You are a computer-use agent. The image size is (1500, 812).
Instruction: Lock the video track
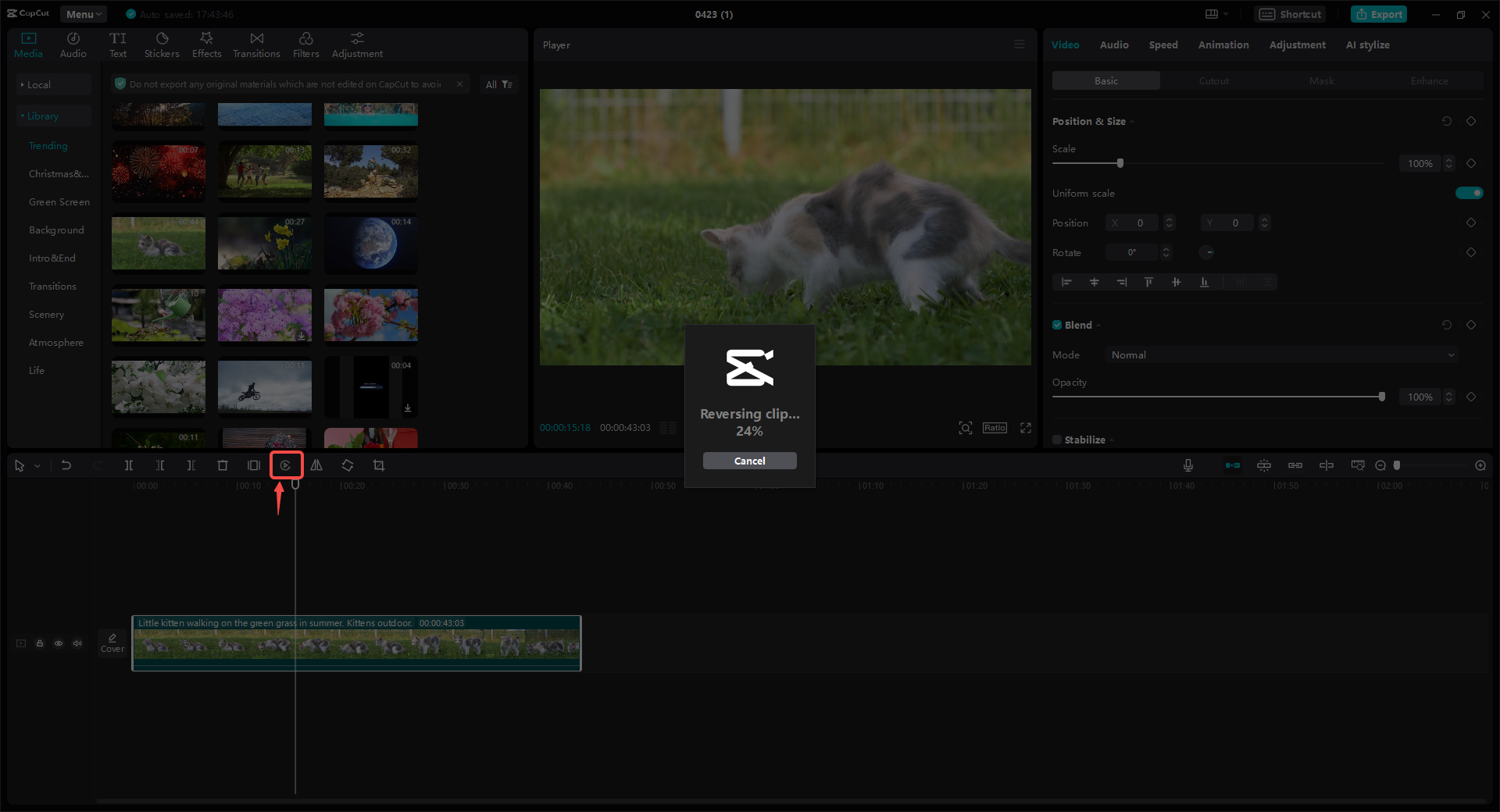pyautogui.click(x=40, y=643)
